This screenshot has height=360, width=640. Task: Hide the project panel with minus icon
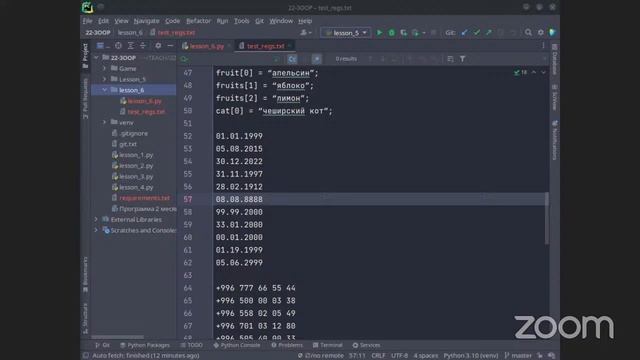(171, 46)
